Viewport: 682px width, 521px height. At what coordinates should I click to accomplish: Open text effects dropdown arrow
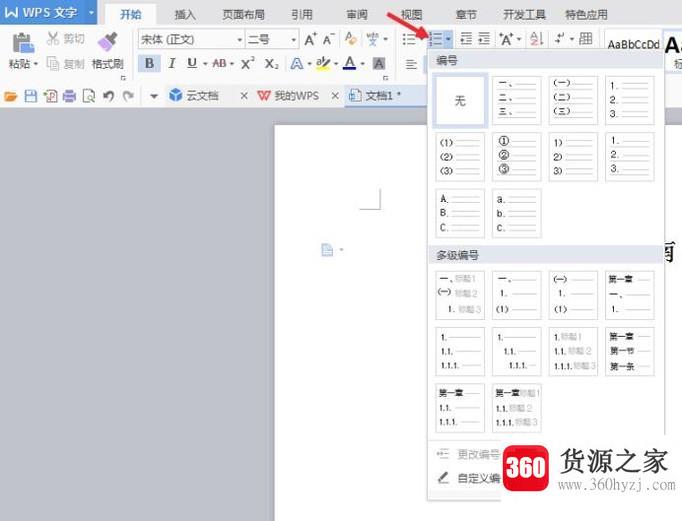pyautogui.click(x=309, y=64)
